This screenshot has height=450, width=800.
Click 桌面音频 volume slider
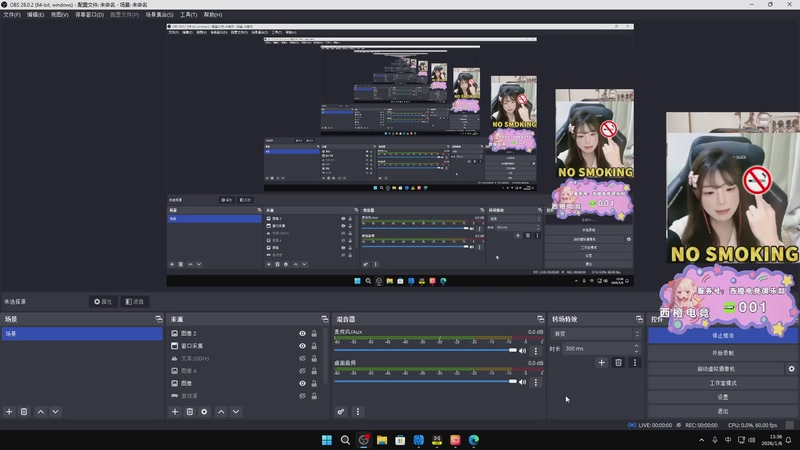(426, 382)
